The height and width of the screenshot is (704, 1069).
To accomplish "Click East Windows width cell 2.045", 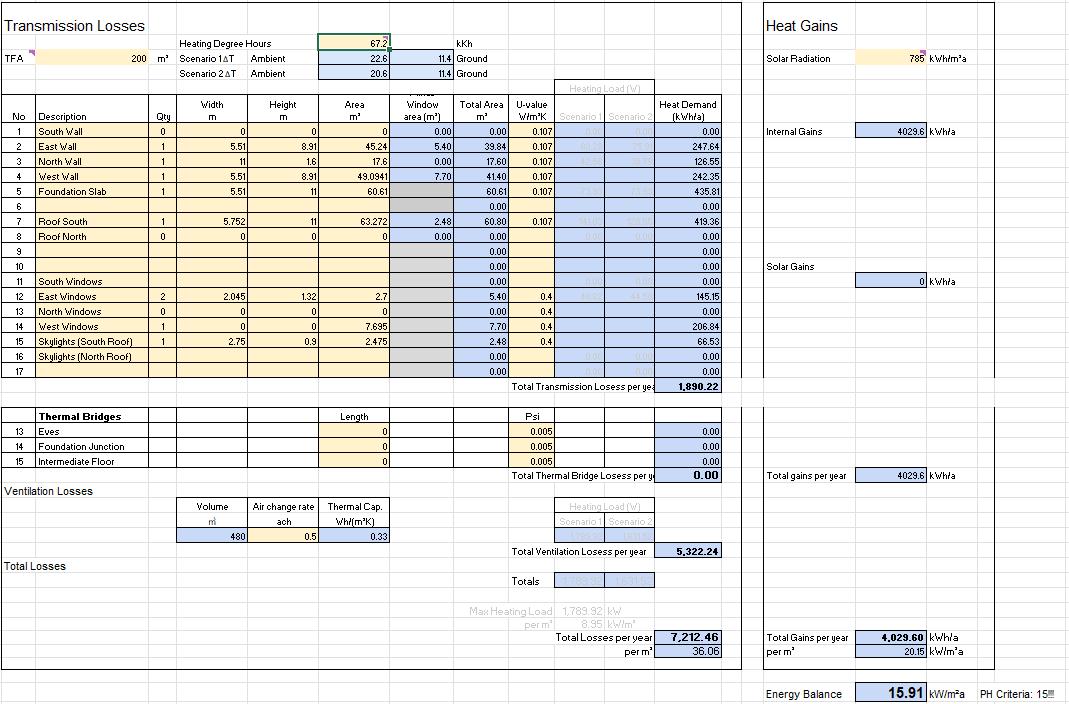I will tap(212, 296).
